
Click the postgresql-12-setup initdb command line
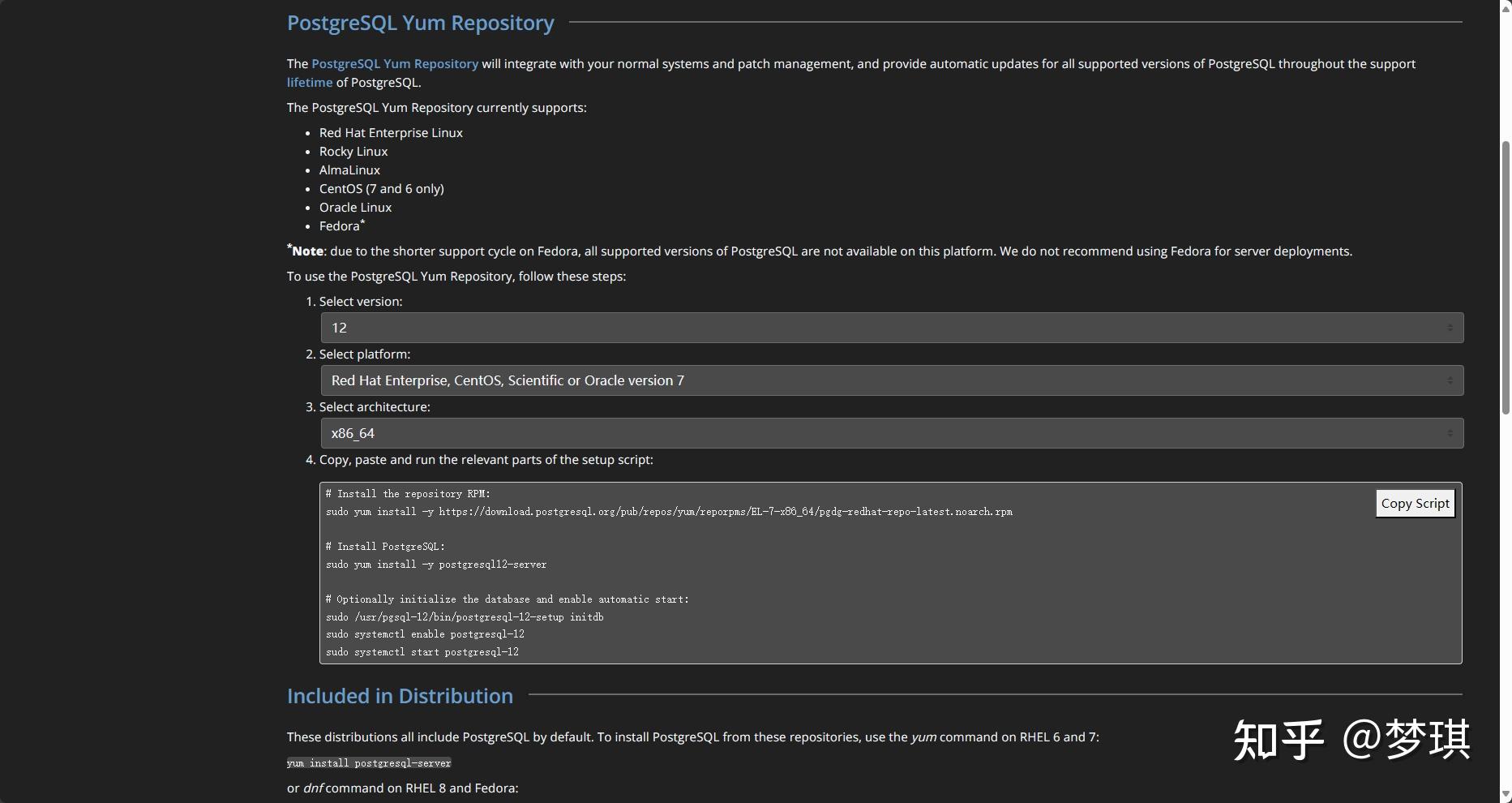(465, 617)
